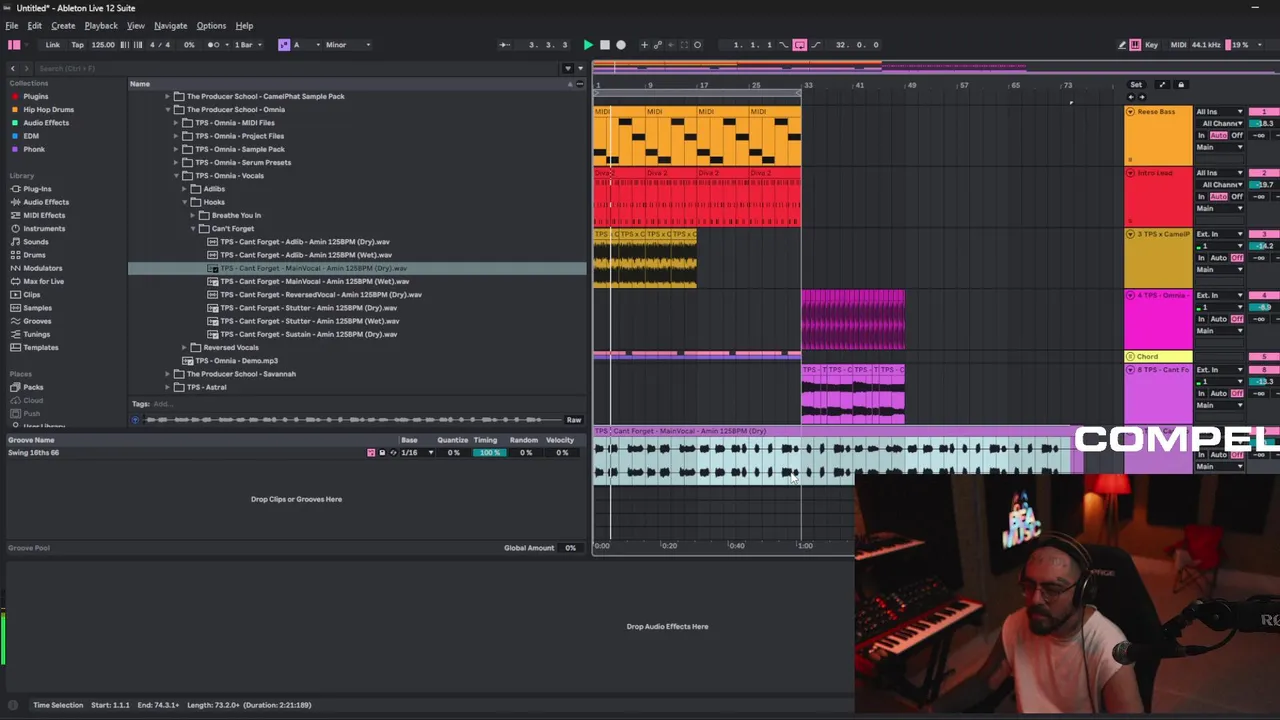This screenshot has width=1280, height=720.
Task: Open the Options menu
Action: (211, 26)
